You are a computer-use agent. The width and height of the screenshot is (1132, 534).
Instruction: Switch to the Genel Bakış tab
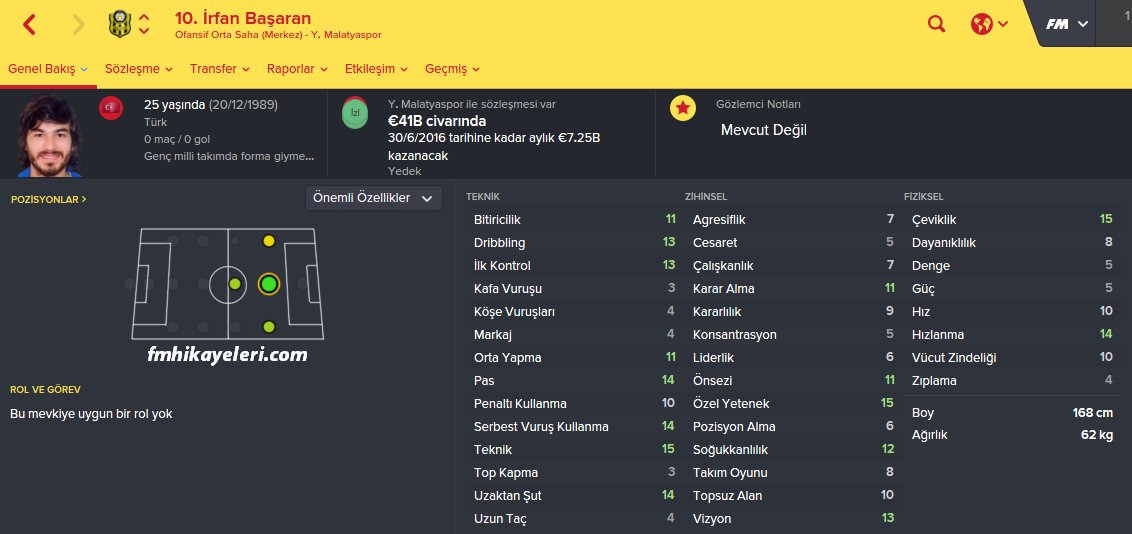click(48, 69)
